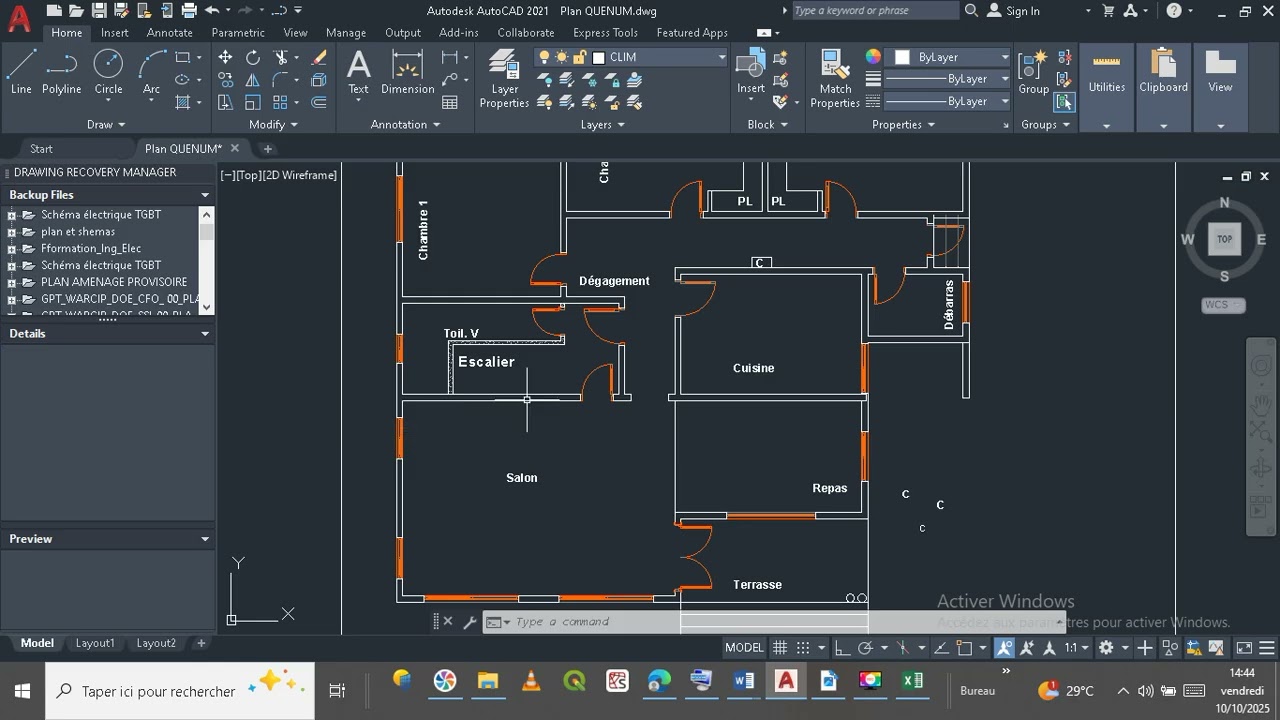Click the CLIM layer white color swatch
This screenshot has width=1280, height=720.
click(599, 57)
